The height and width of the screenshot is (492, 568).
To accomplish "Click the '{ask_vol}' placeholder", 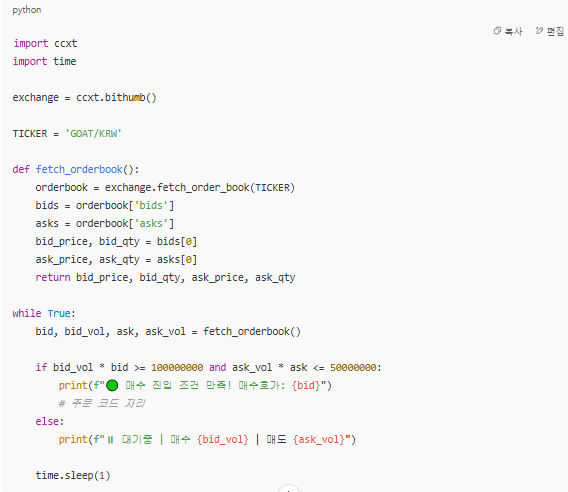I will [319, 439].
